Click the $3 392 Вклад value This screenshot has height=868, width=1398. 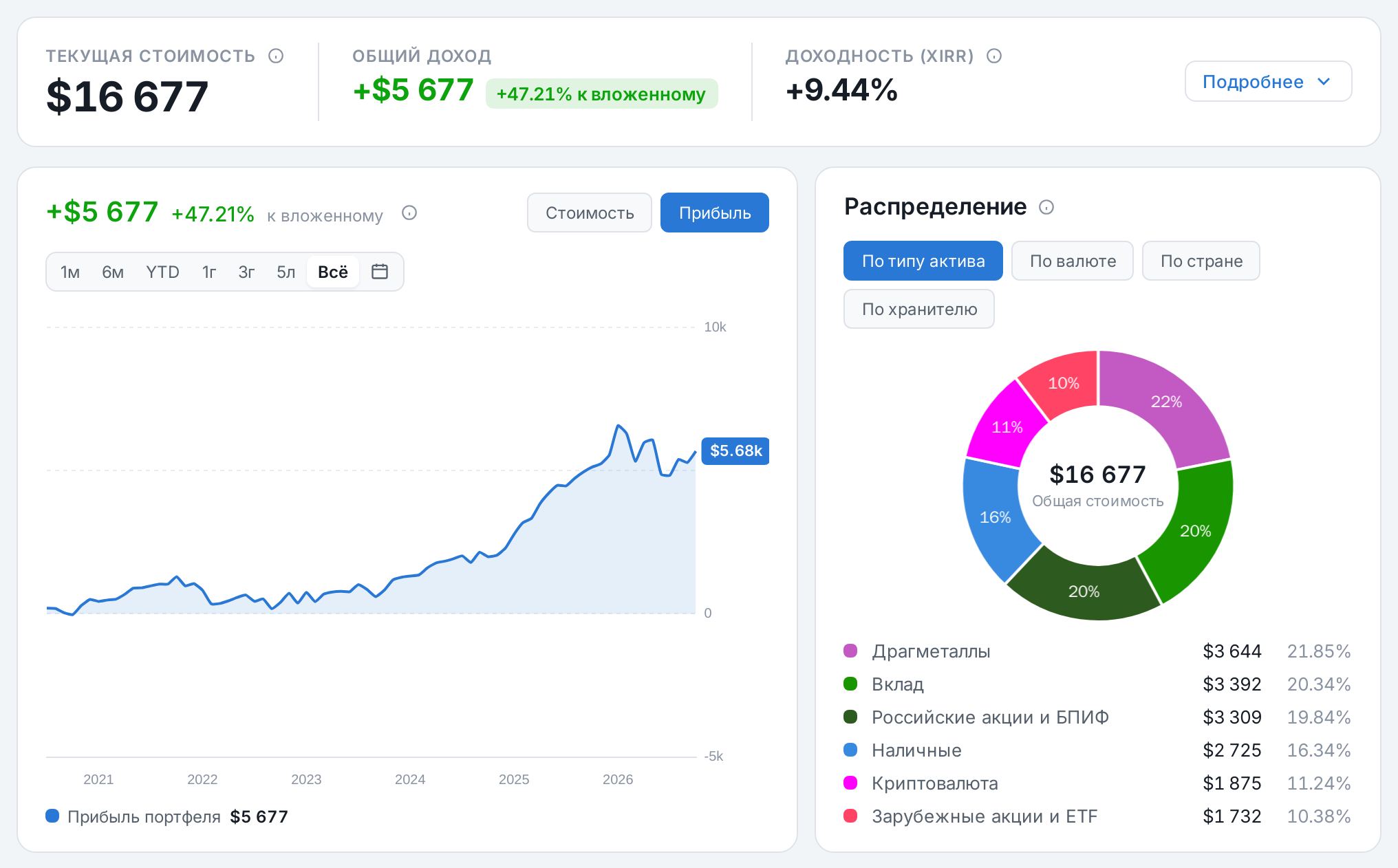[x=1232, y=684]
